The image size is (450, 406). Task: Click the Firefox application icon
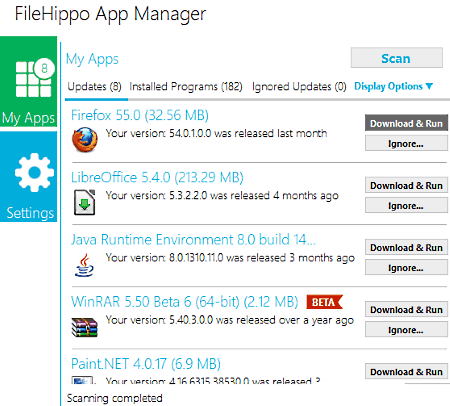click(85, 139)
